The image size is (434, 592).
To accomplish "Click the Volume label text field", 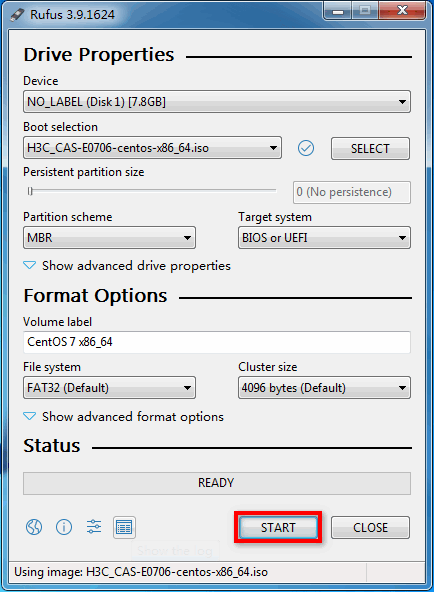I will [x=217, y=342].
